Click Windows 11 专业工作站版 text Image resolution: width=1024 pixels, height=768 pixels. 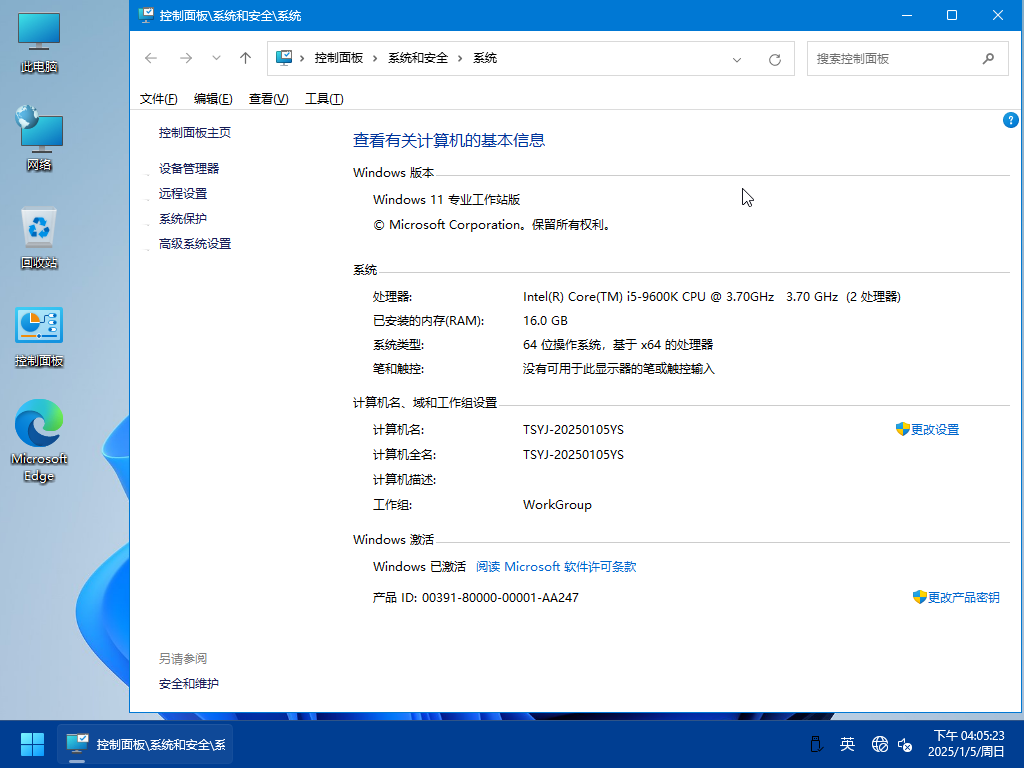pos(447,199)
